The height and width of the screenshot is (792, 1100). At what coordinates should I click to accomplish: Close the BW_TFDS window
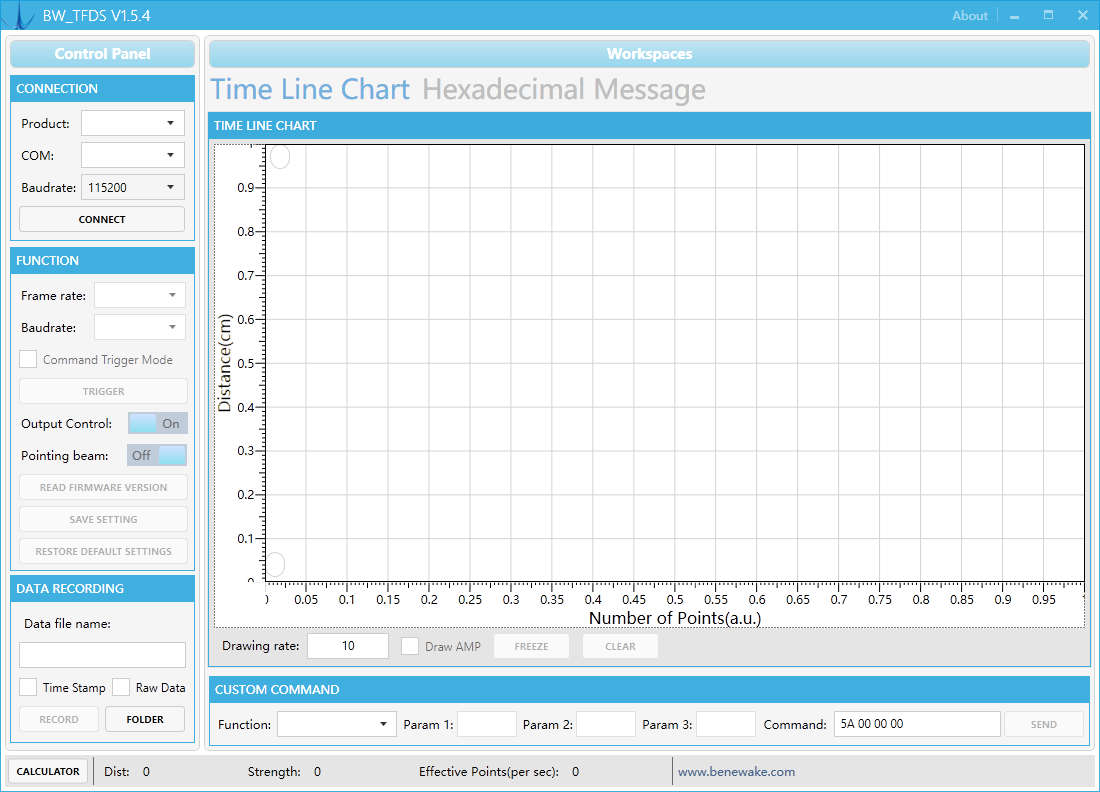pyautogui.click(x=1082, y=15)
